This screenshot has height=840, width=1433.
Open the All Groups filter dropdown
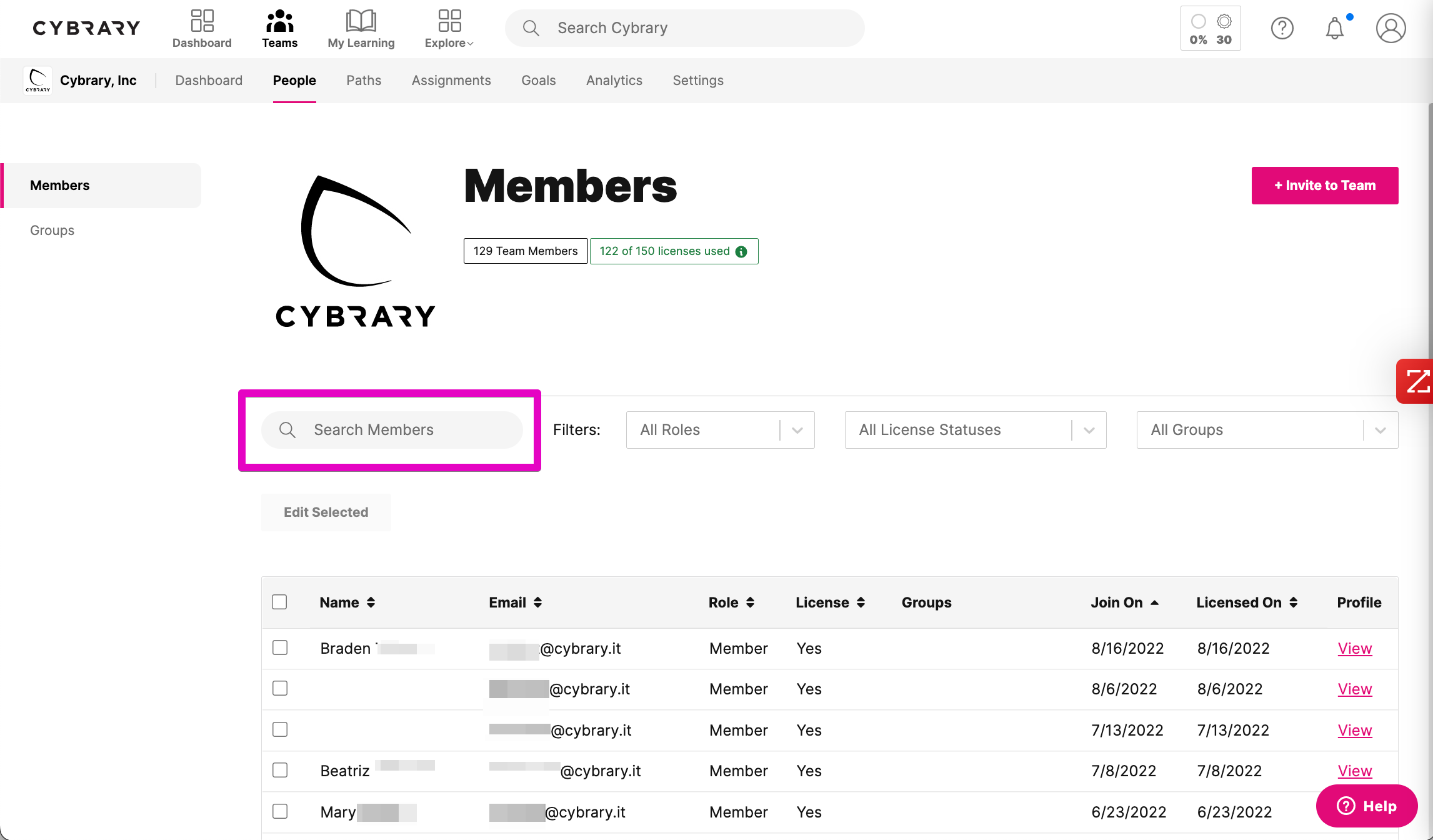tap(1267, 430)
